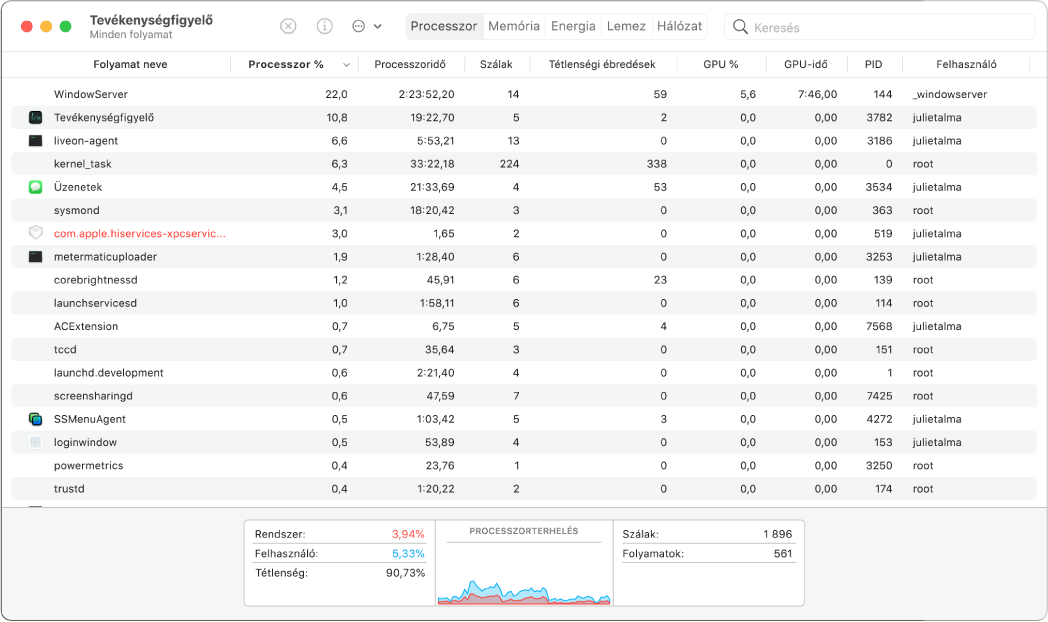This screenshot has height=622, width=1048.
Task: Select the Üzenetek process name
Action: (x=78, y=187)
